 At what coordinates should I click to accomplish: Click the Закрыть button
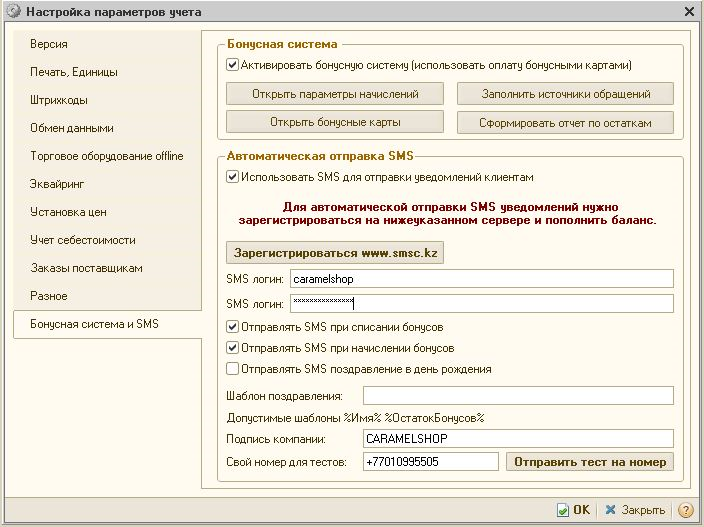(x=635, y=510)
